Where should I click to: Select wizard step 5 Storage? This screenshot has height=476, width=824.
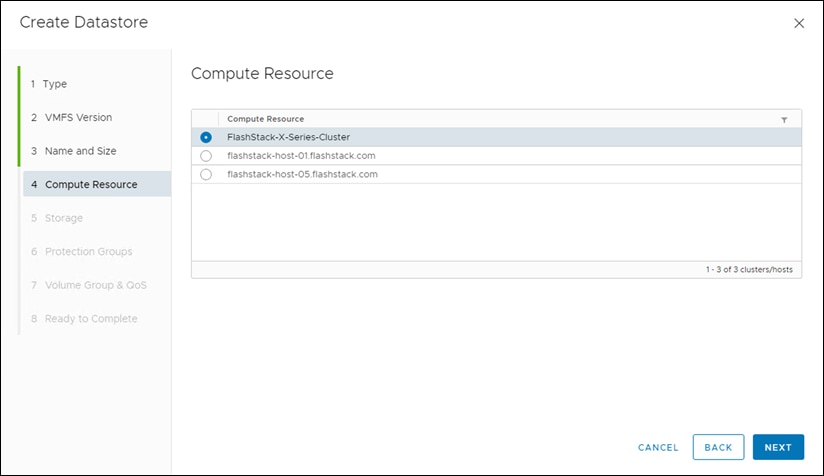click(x=57, y=218)
